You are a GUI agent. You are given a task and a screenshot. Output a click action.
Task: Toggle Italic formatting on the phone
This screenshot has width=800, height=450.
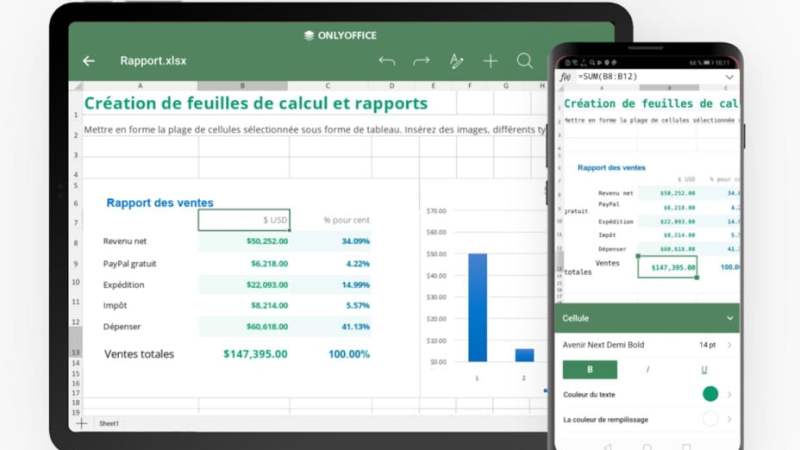648,369
